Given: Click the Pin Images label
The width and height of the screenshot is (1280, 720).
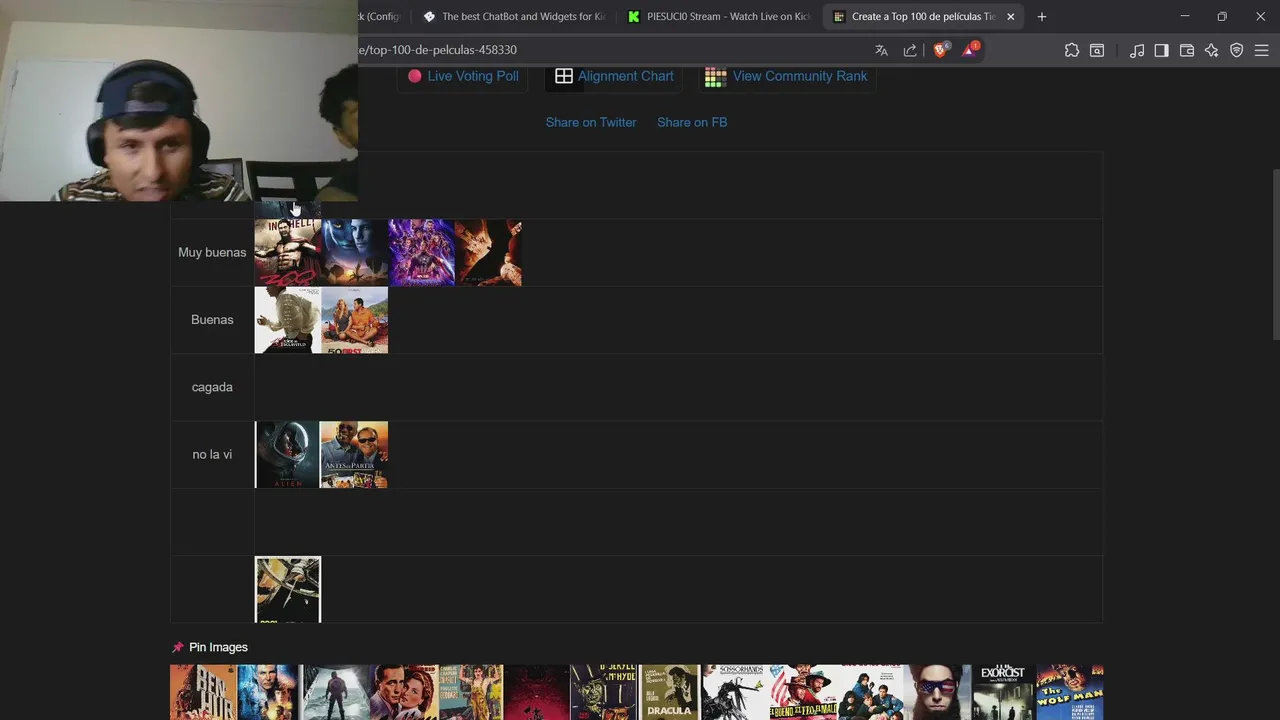Looking at the screenshot, I should 218,647.
